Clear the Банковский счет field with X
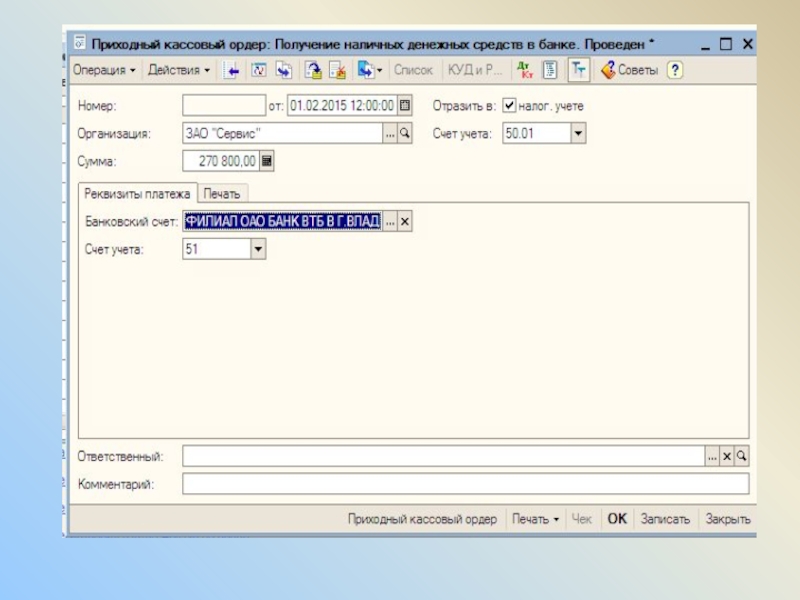Image resolution: width=800 pixels, height=600 pixels. pyautogui.click(x=405, y=222)
